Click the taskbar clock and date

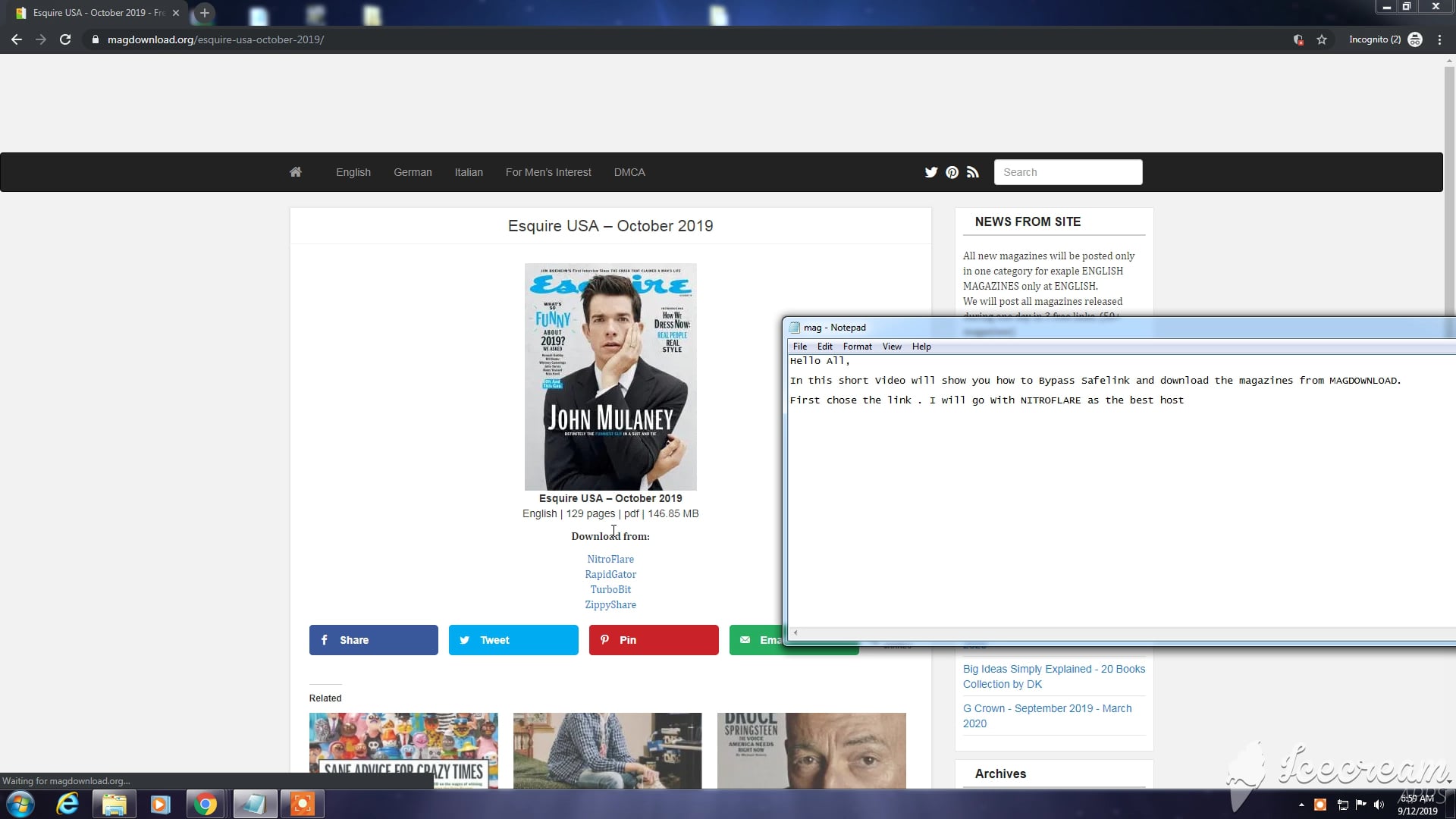click(x=1417, y=805)
